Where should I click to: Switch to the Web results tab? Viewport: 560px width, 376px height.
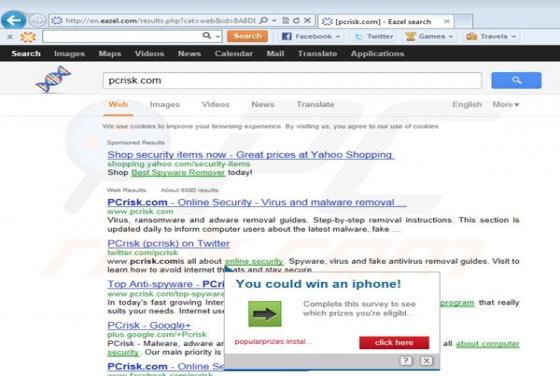point(118,104)
